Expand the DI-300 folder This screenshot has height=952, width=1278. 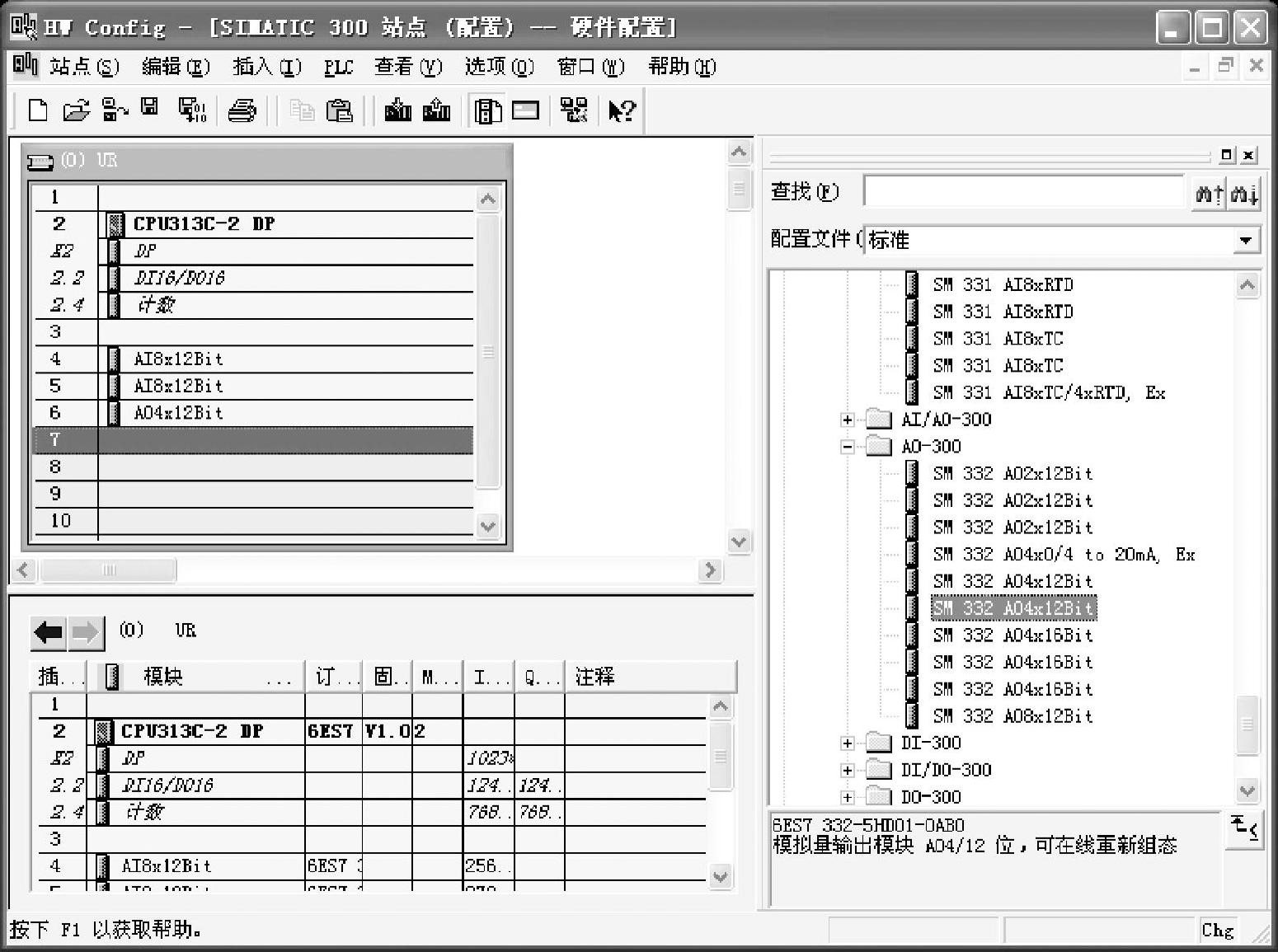(847, 743)
